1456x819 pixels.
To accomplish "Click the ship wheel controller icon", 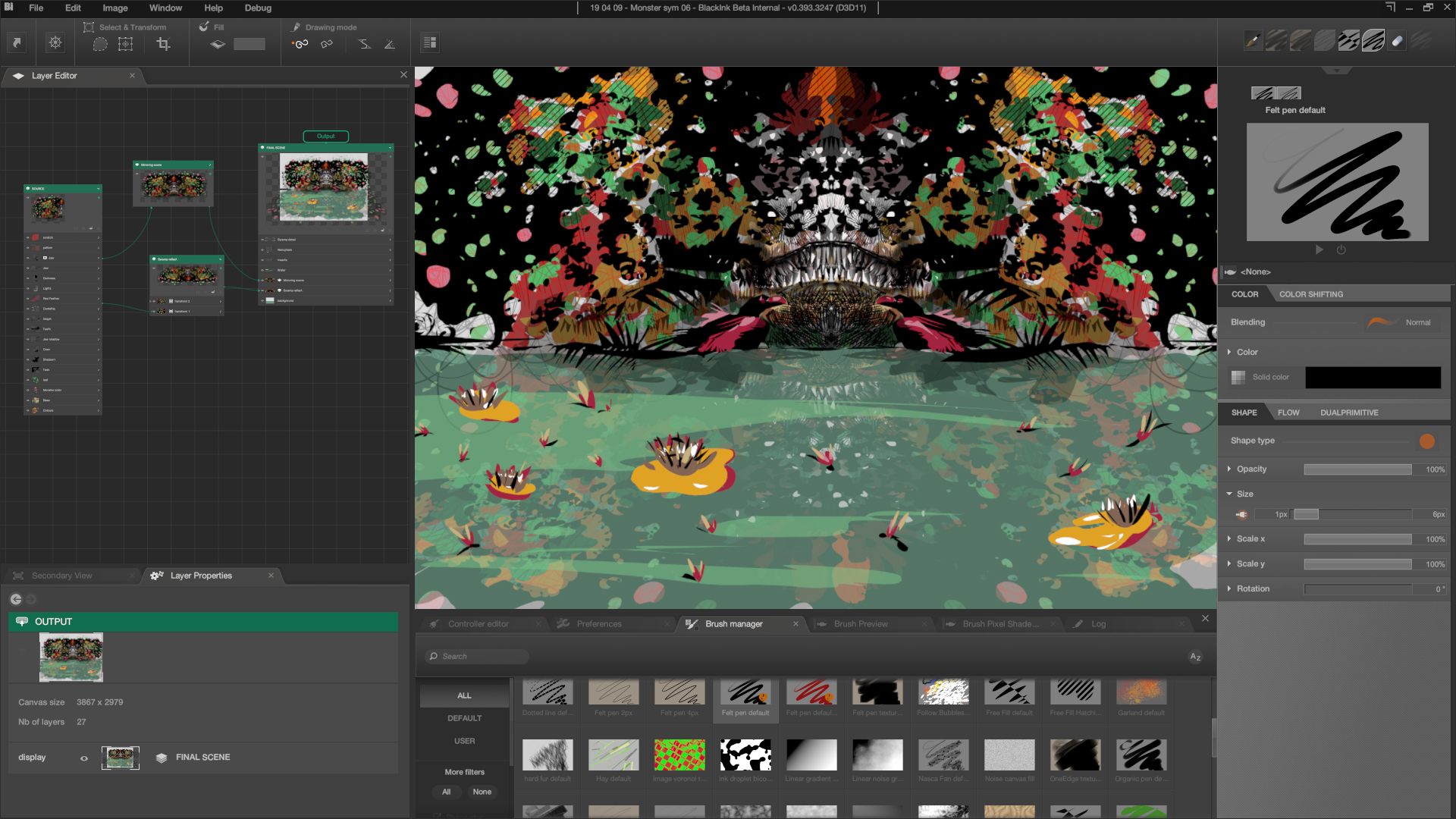I will click(x=55, y=42).
